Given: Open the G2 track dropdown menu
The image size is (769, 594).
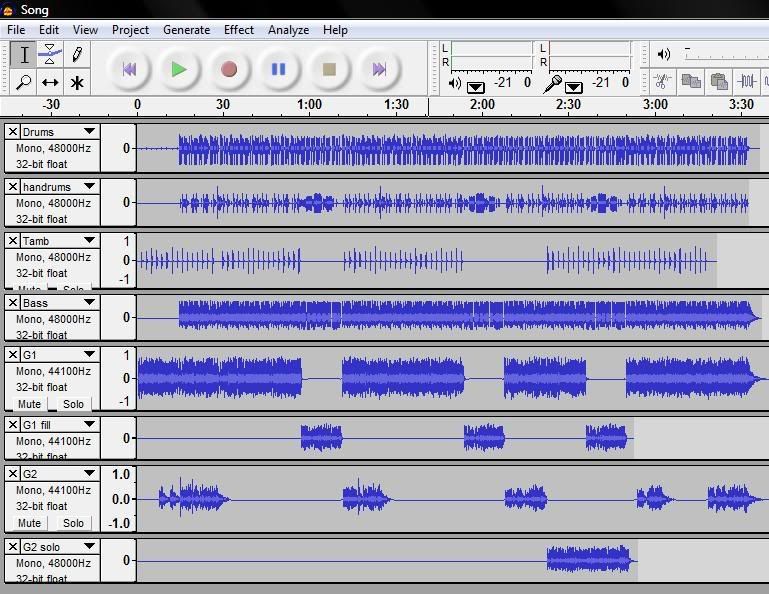Looking at the screenshot, I should pos(89,473).
